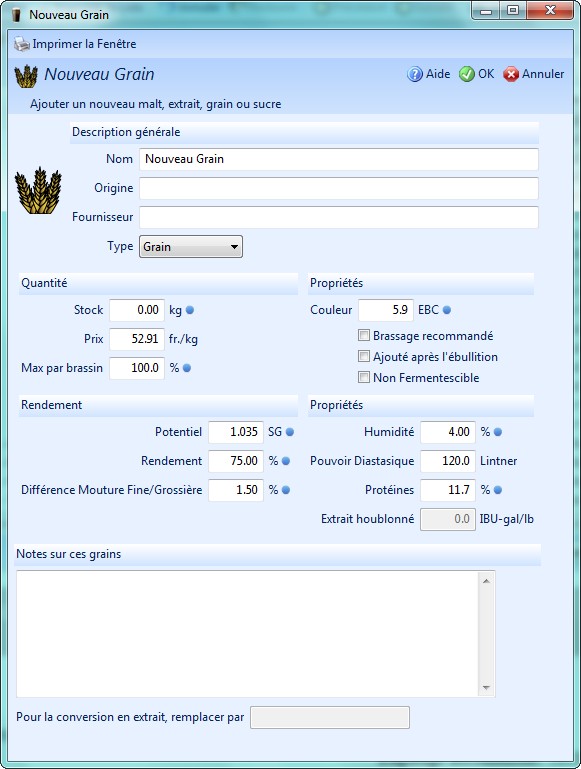The image size is (581, 769).
Task: Open the Type dropdown showing Grain
Action: (191, 247)
